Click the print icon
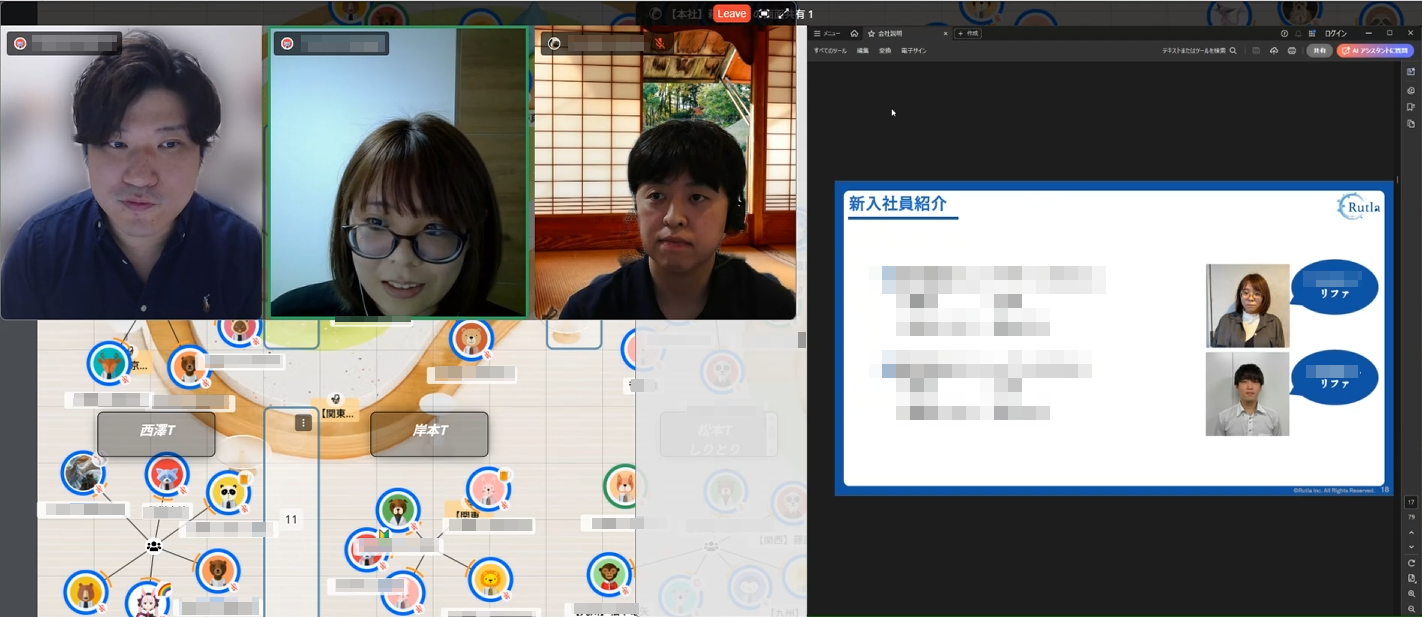The width and height of the screenshot is (1422, 617). click(1292, 50)
